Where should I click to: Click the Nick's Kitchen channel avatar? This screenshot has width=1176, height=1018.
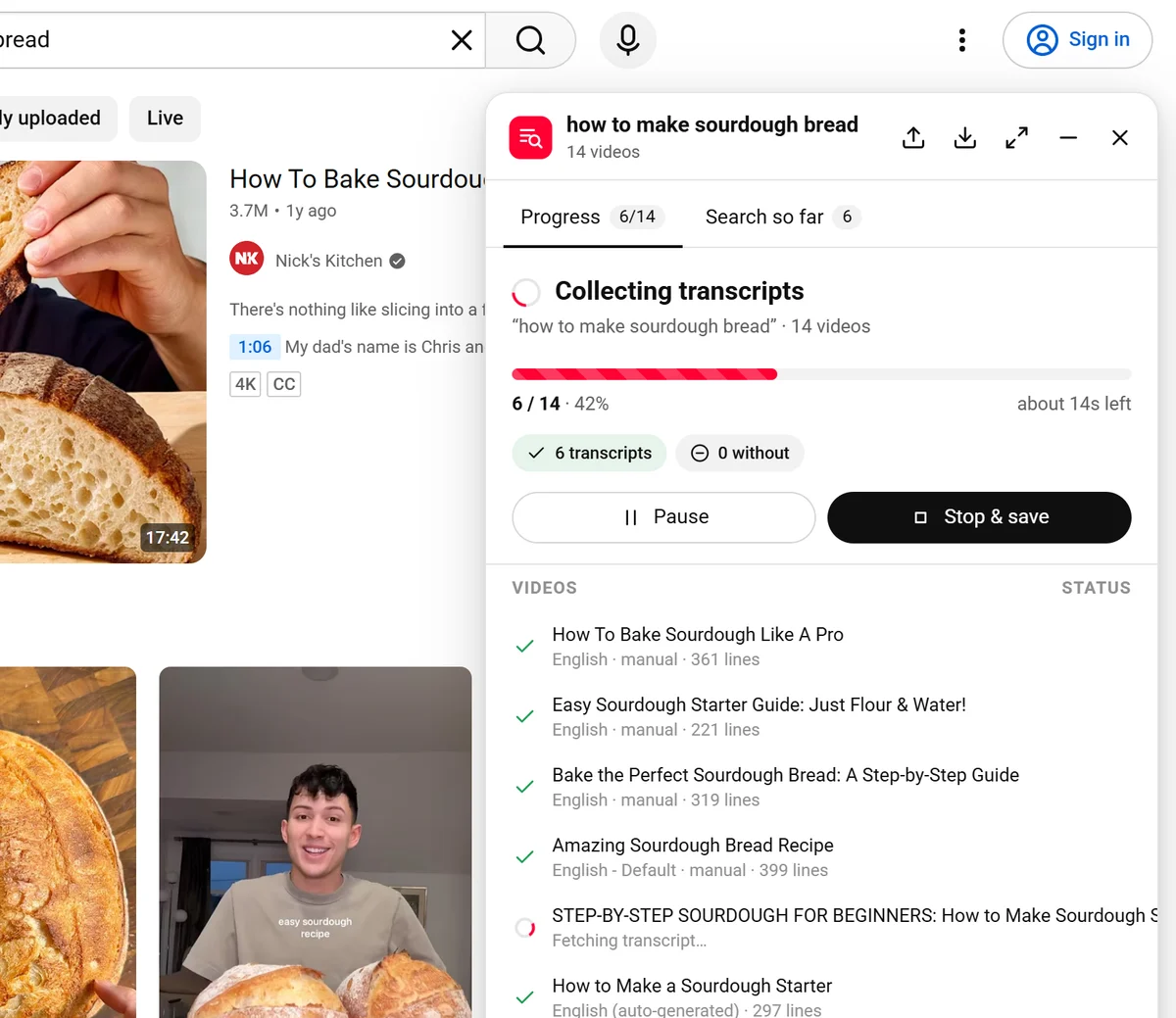click(247, 259)
